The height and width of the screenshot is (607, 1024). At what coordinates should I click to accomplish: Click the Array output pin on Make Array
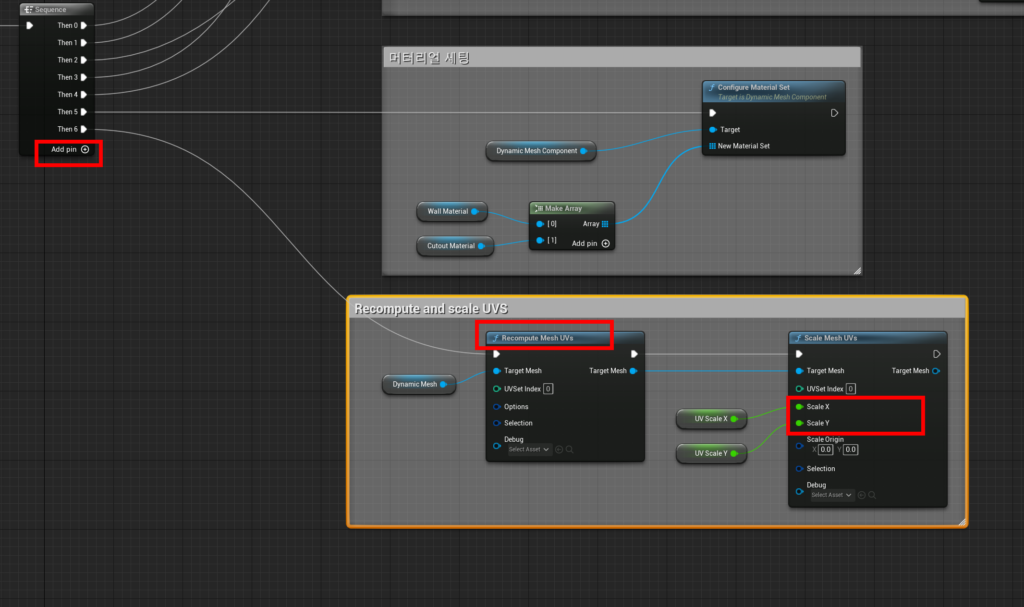pyautogui.click(x=605, y=224)
